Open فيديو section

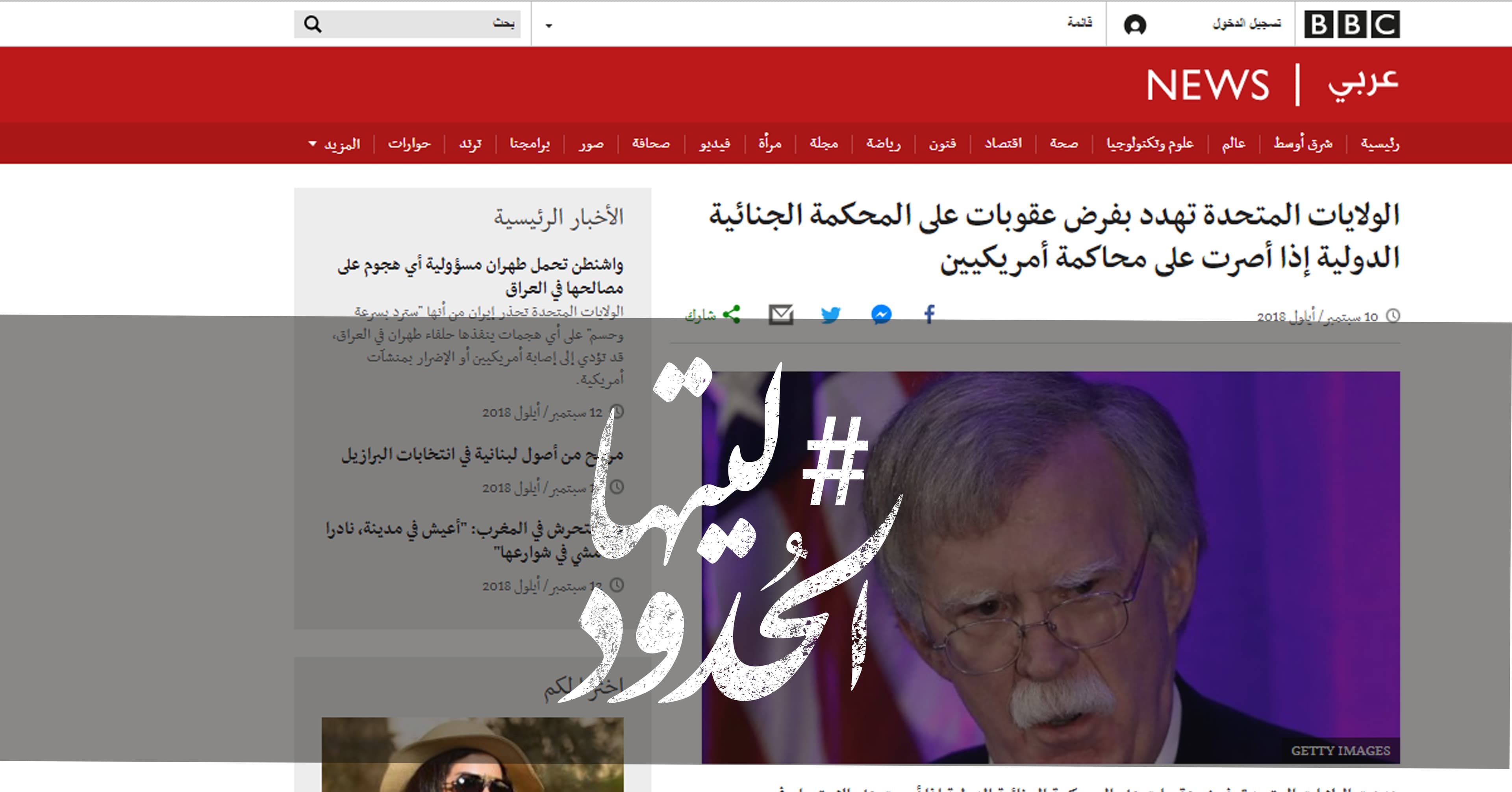pos(714,144)
